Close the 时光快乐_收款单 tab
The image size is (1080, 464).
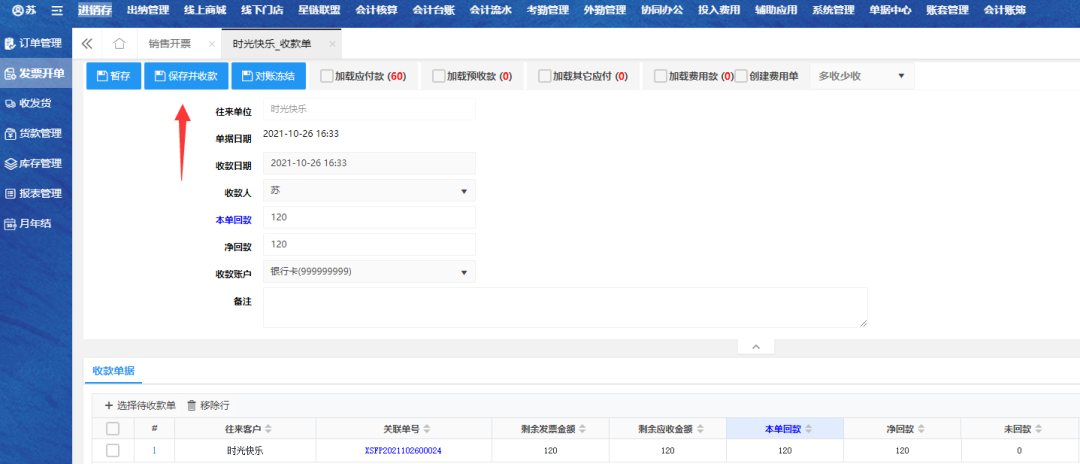tap(332, 43)
